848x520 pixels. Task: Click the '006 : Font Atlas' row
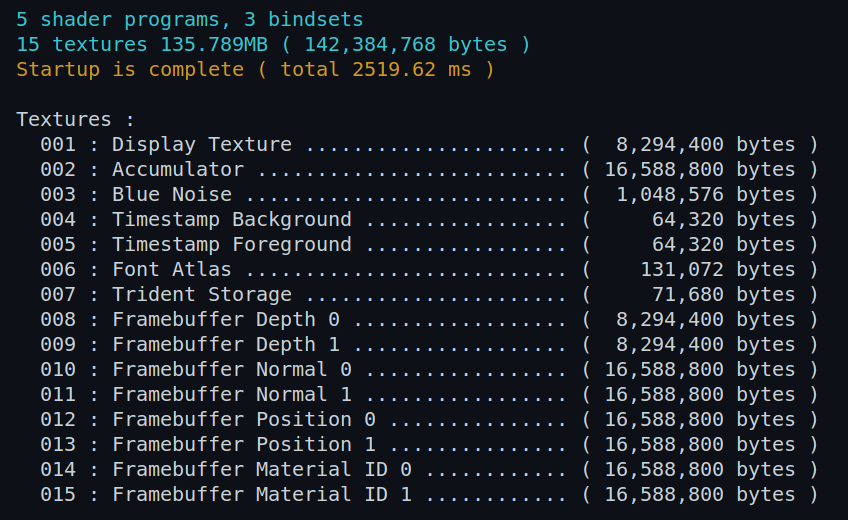[x=429, y=270]
